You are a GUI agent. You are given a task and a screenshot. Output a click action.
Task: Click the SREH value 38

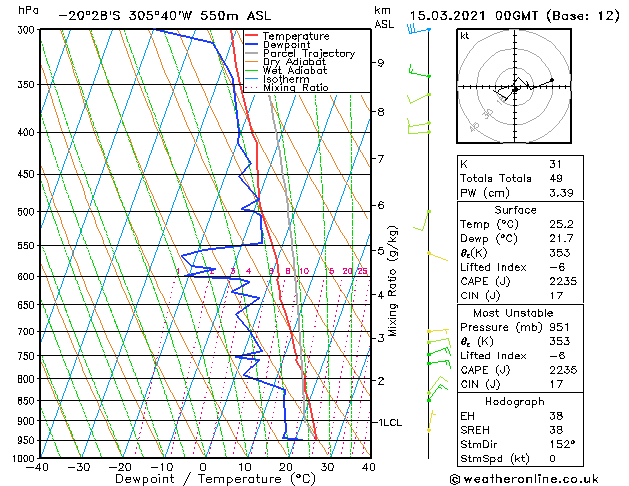[x=556, y=430]
